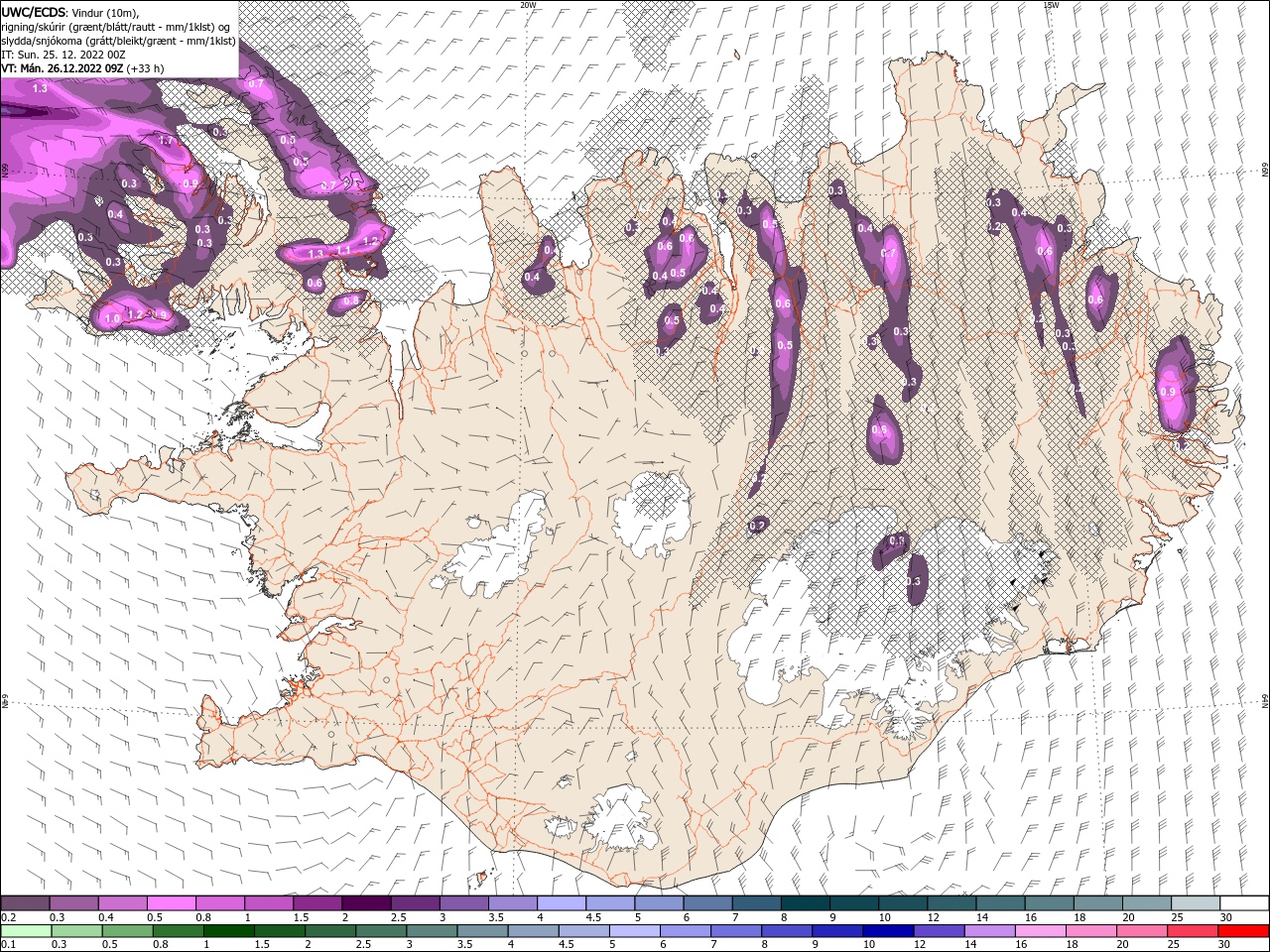Image resolution: width=1270 pixels, height=952 pixels.
Task: Select the pale grey snow swatch at 25
Action: 1196,903
